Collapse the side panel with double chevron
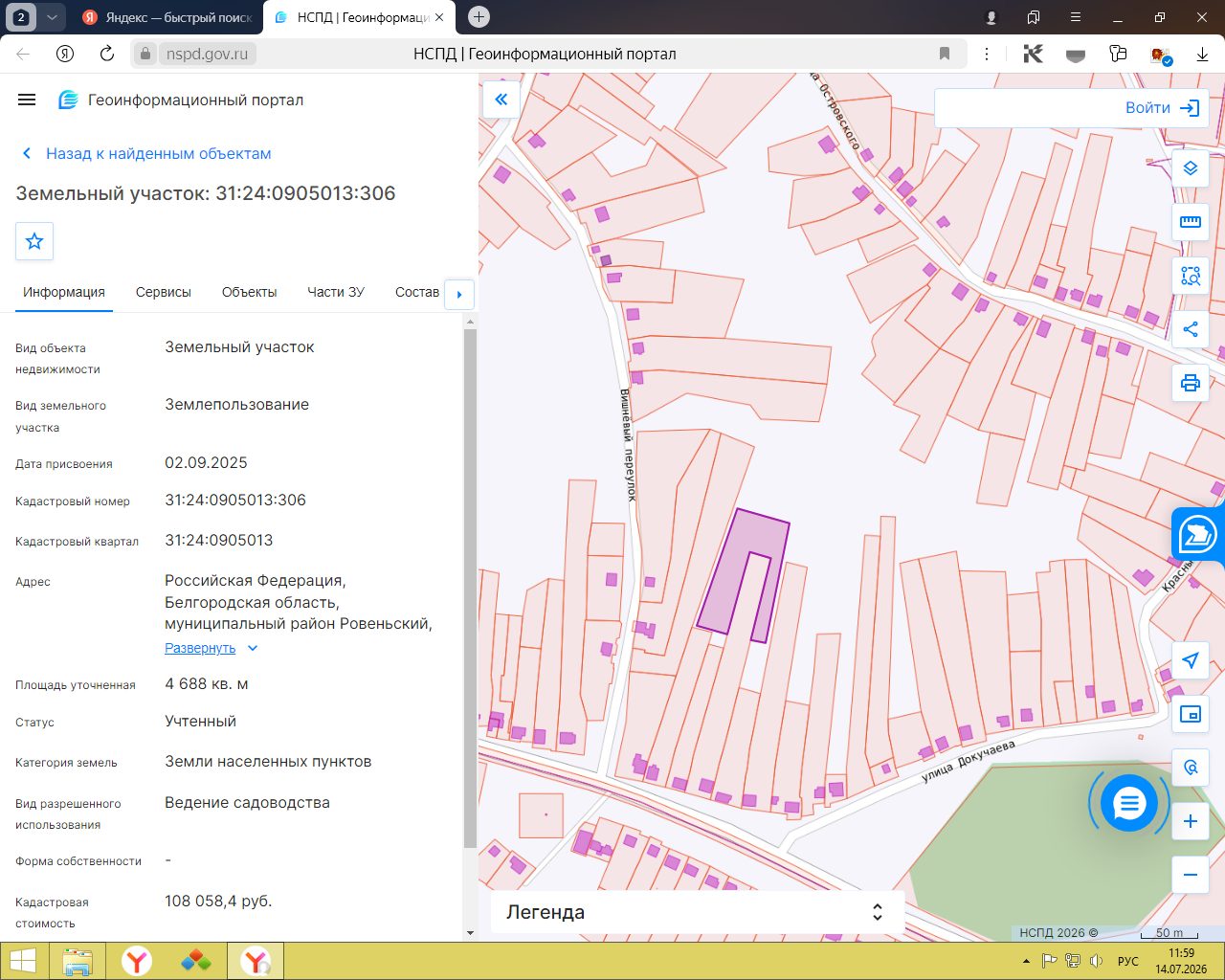 pos(501,100)
